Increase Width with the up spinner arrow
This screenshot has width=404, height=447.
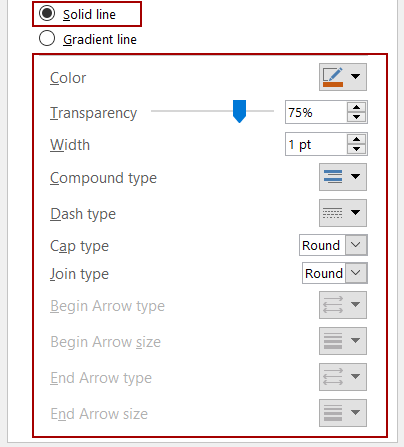[x=356, y=139]
